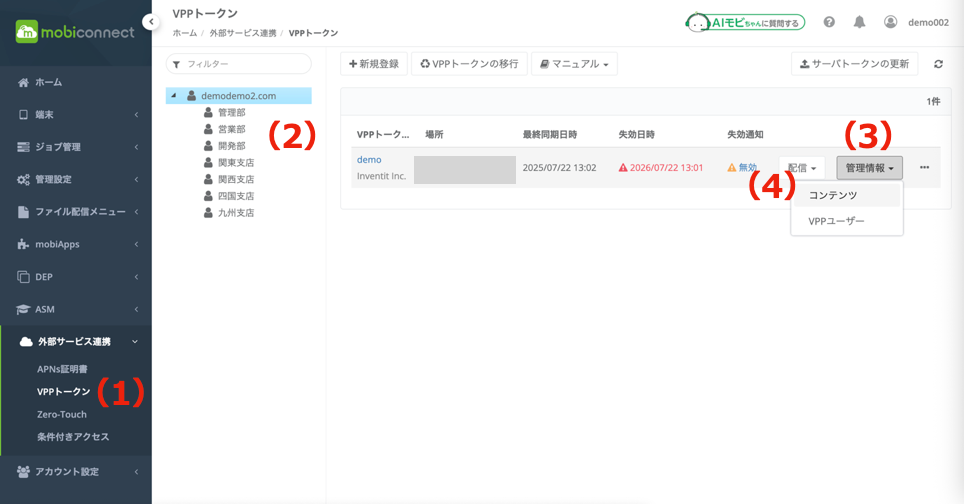Sort by the 最終同期日時 column header
Viewport: 964px width, 504px height.
coord(550,135)
